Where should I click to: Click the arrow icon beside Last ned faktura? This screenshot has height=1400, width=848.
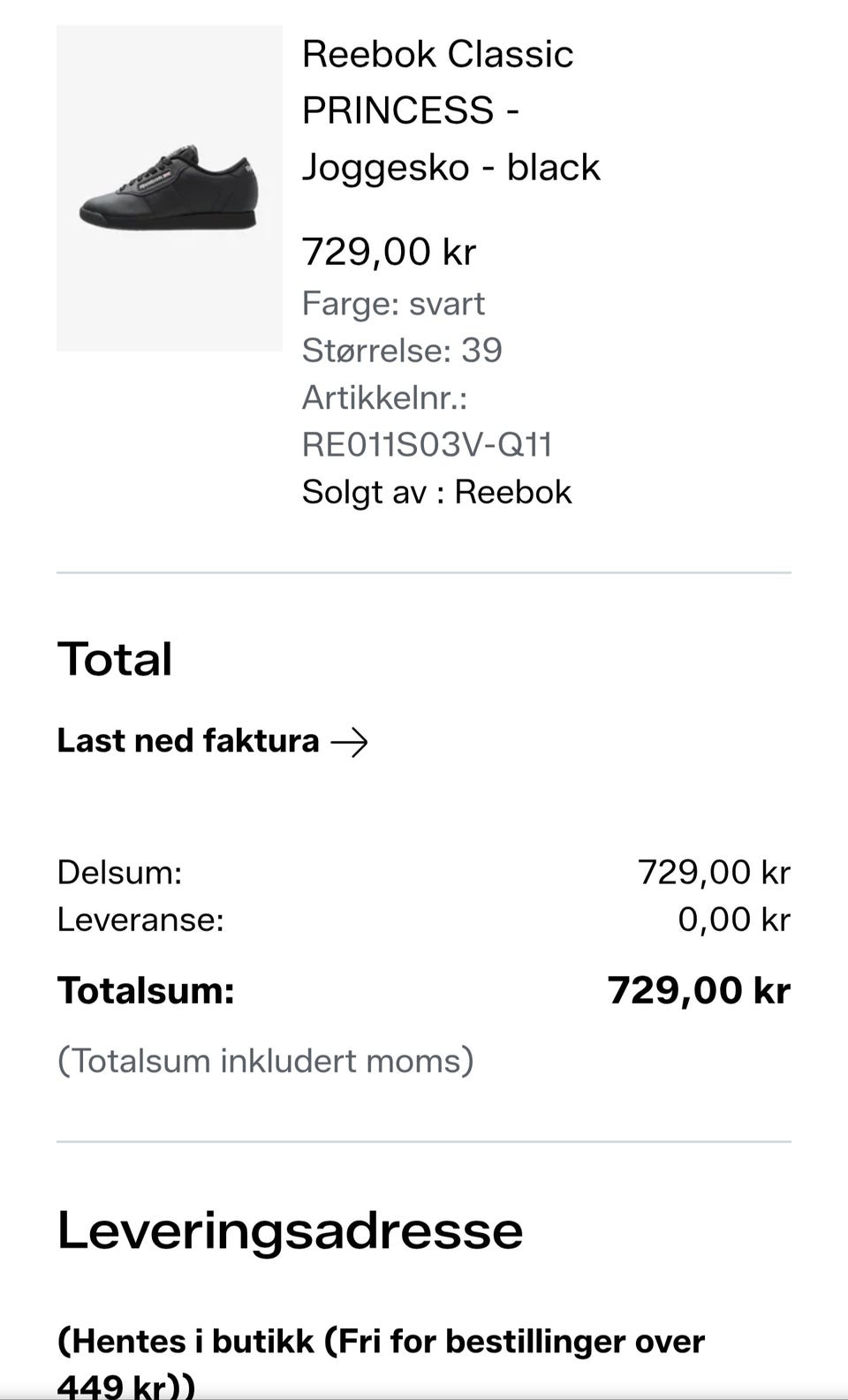pyautogui.click(x=349, y=743)
